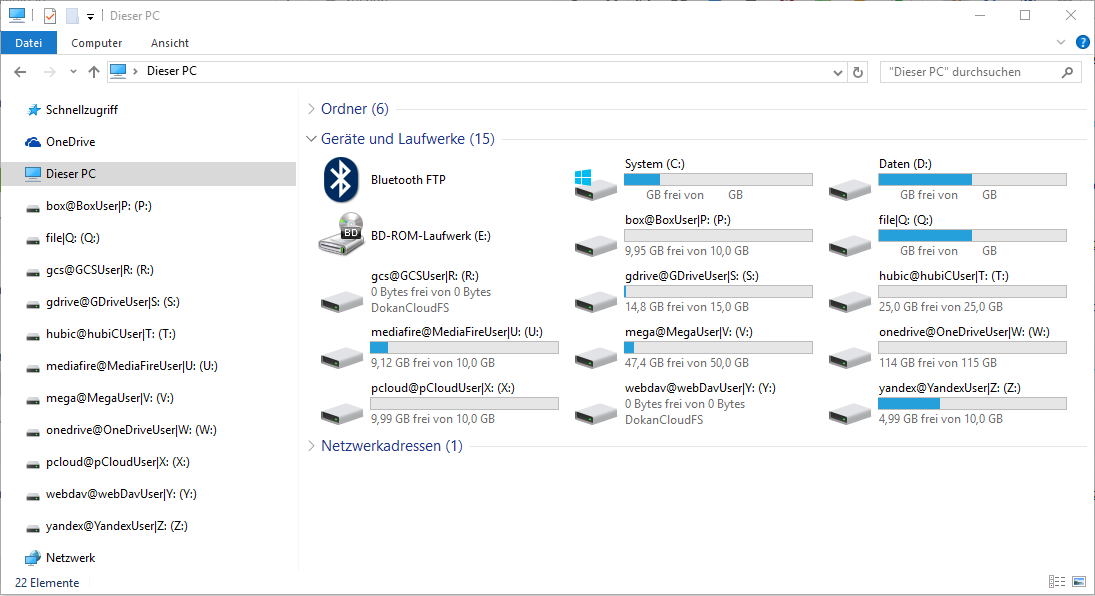The image size is (1095, 596).
Task: Expand the ribbon with the chevron
Action: (x=1061, y=43)
